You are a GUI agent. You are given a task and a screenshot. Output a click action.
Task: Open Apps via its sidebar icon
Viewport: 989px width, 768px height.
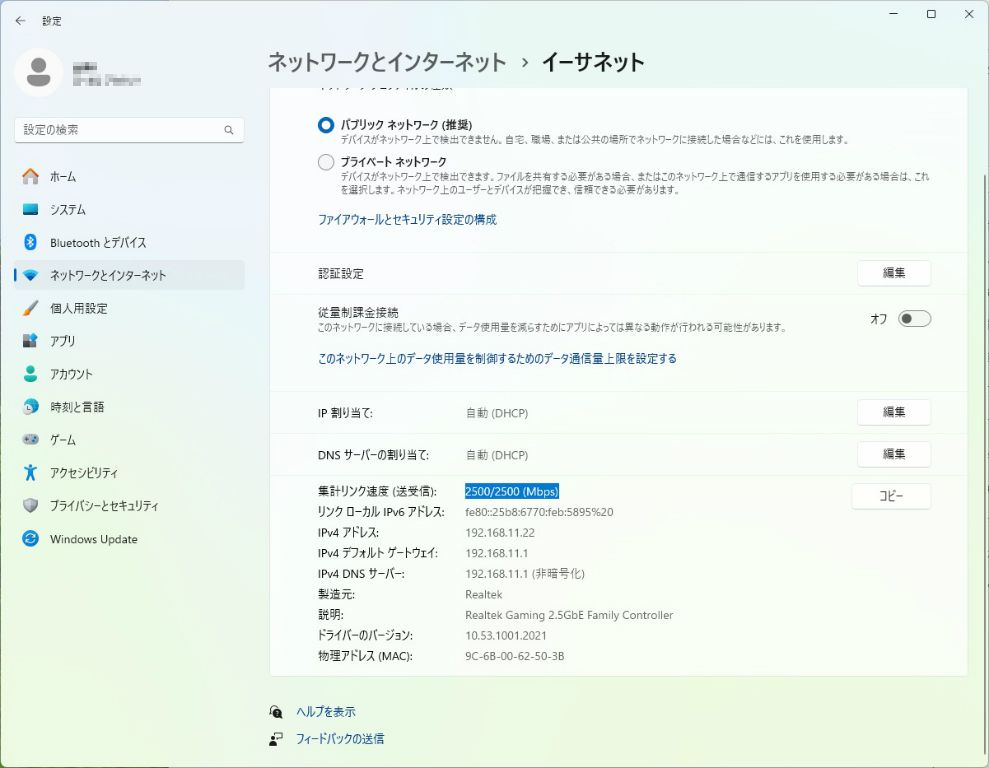(30, 341)
